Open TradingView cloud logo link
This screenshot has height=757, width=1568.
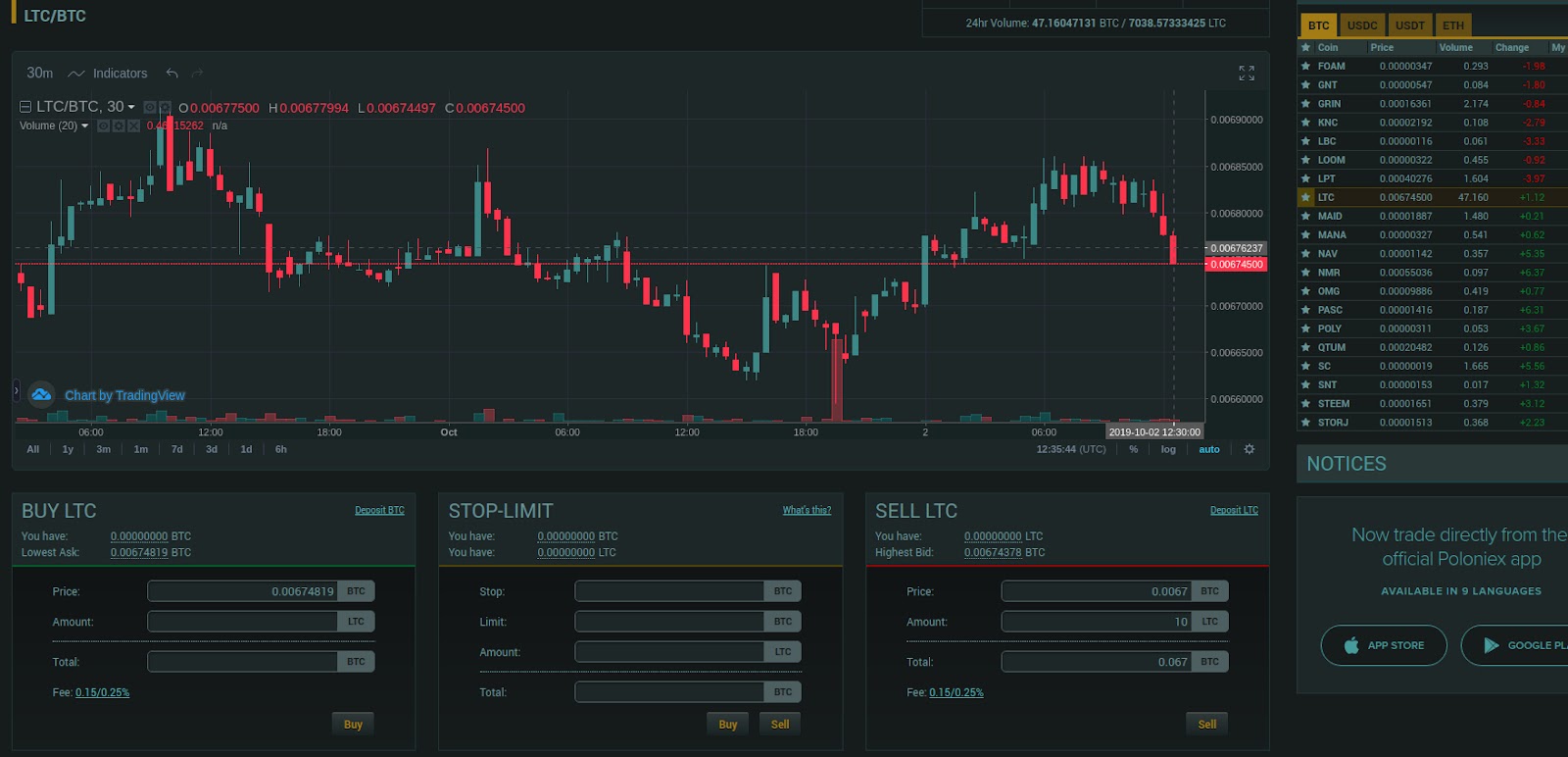[x=41, y=394]
